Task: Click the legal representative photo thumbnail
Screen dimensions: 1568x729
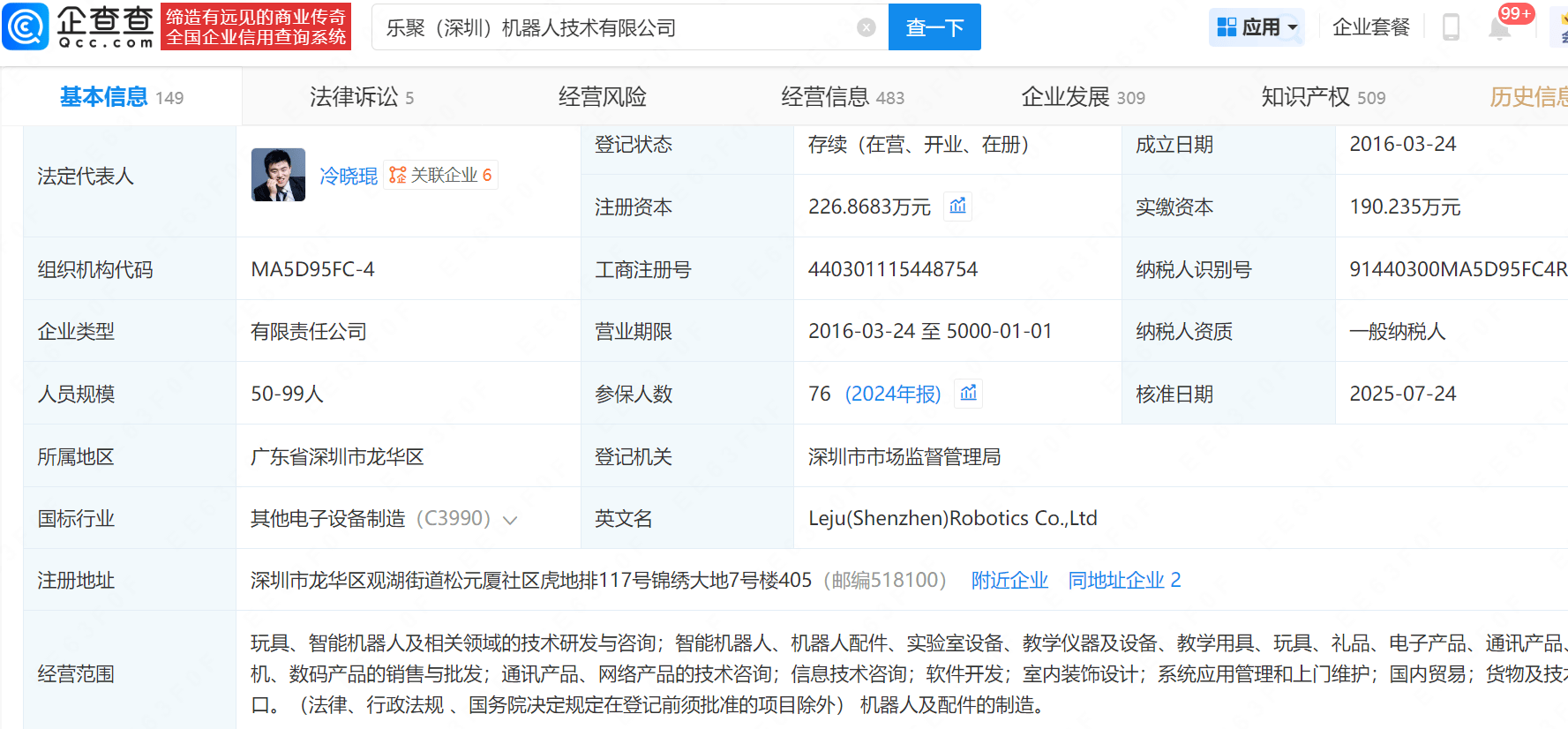Action: tap(278, 175)
